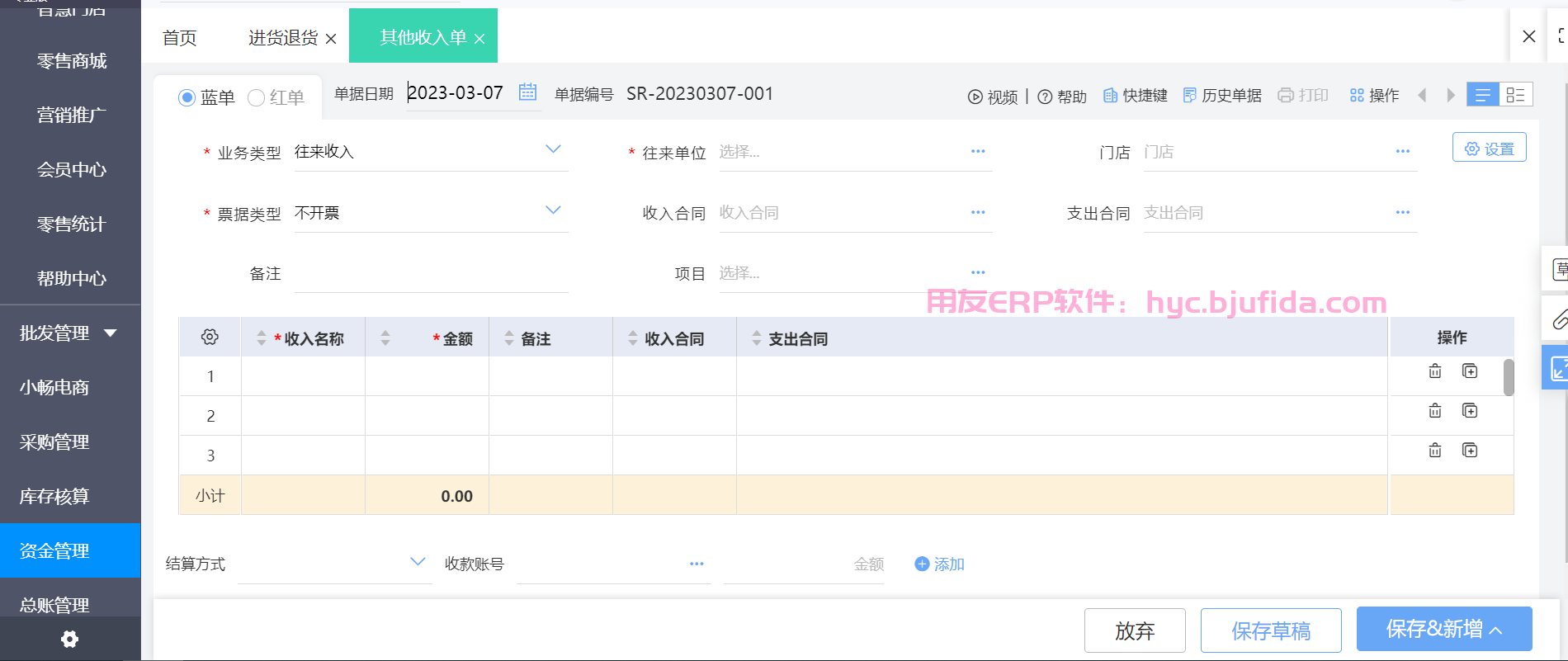Open the operations grid menu

coord(1357,96)
